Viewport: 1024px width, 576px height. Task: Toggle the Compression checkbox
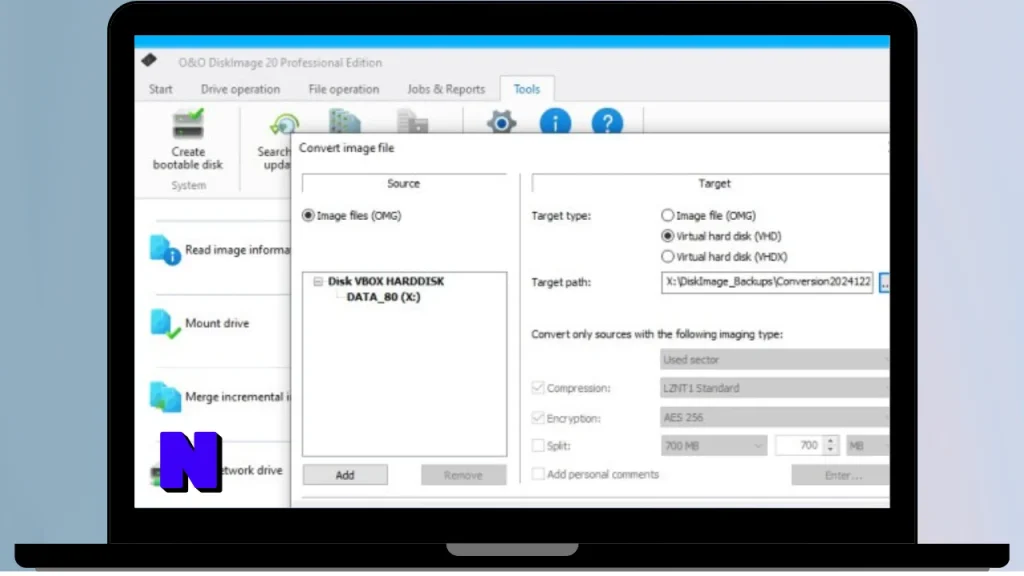(537, 388)
